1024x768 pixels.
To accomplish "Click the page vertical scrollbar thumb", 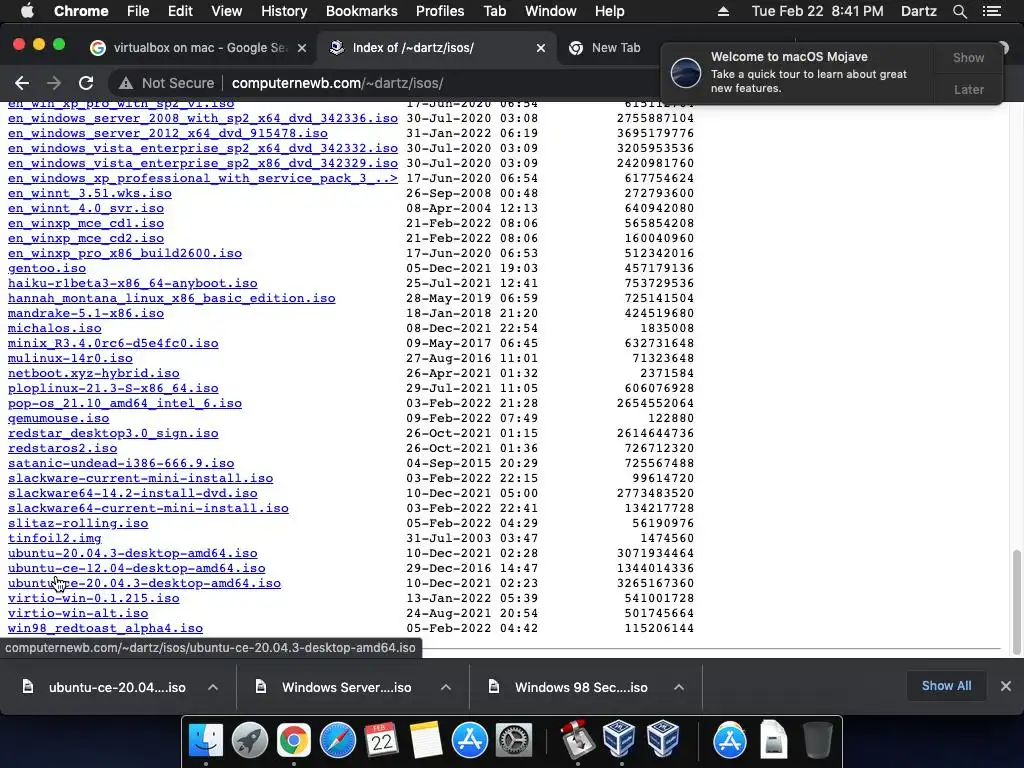I will (1016, 601).
